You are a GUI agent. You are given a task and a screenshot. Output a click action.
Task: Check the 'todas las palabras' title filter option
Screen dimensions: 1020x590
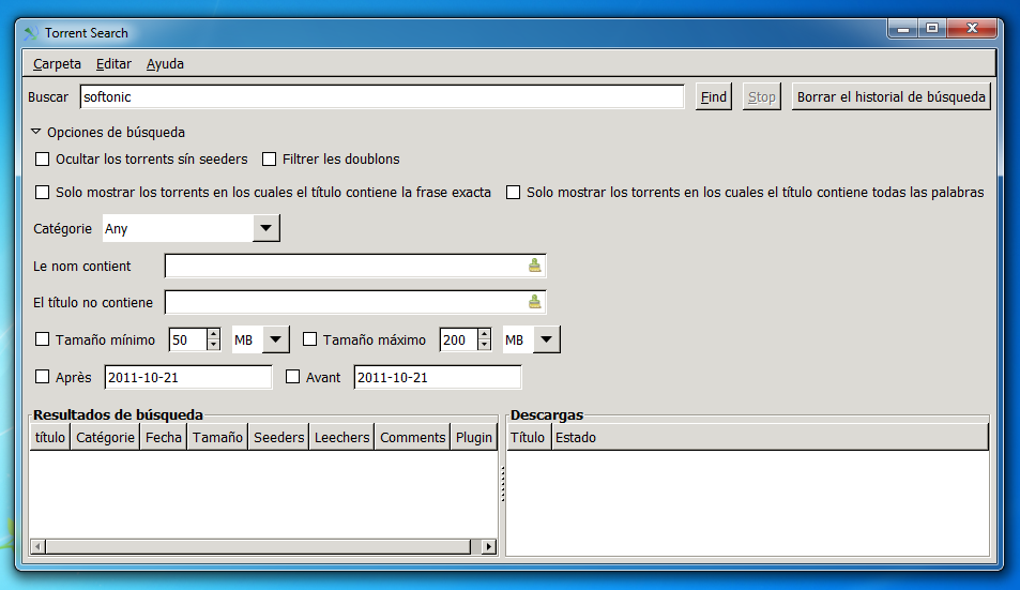513,192
